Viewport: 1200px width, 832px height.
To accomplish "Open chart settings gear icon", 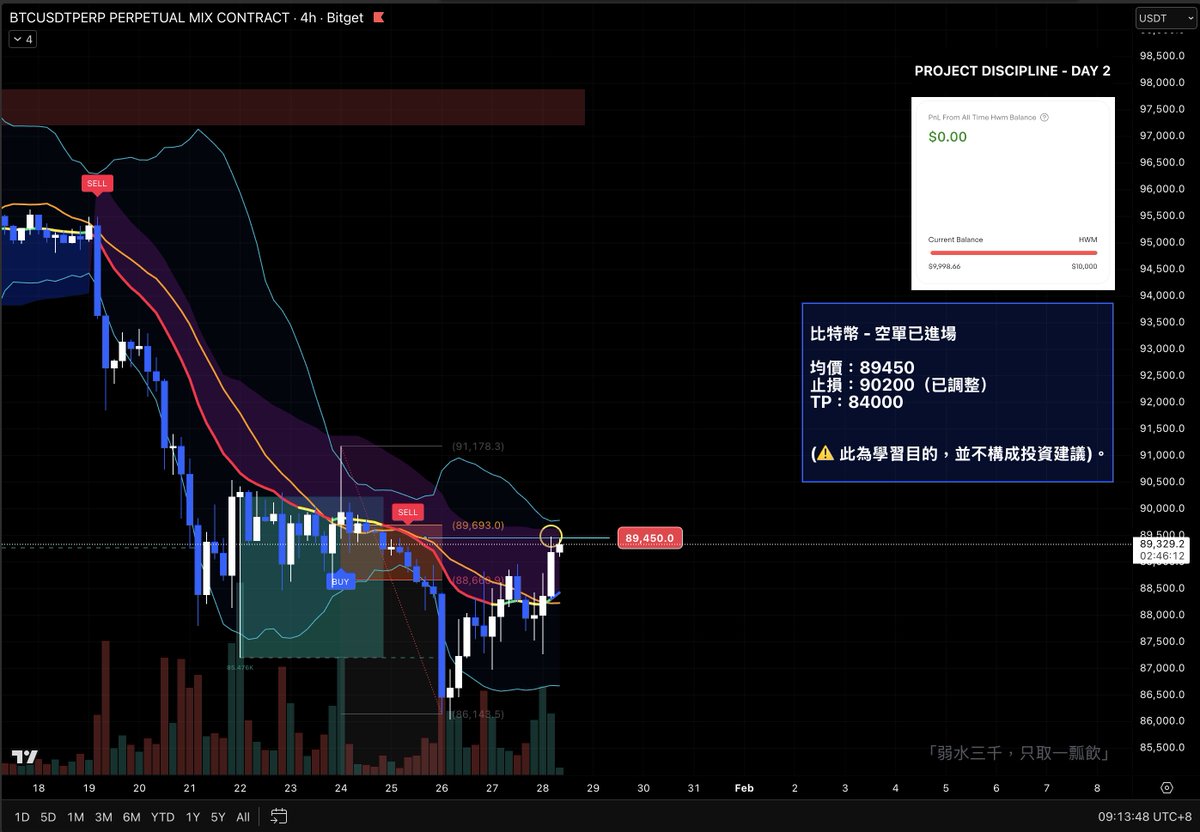I will coord(1167,788).
